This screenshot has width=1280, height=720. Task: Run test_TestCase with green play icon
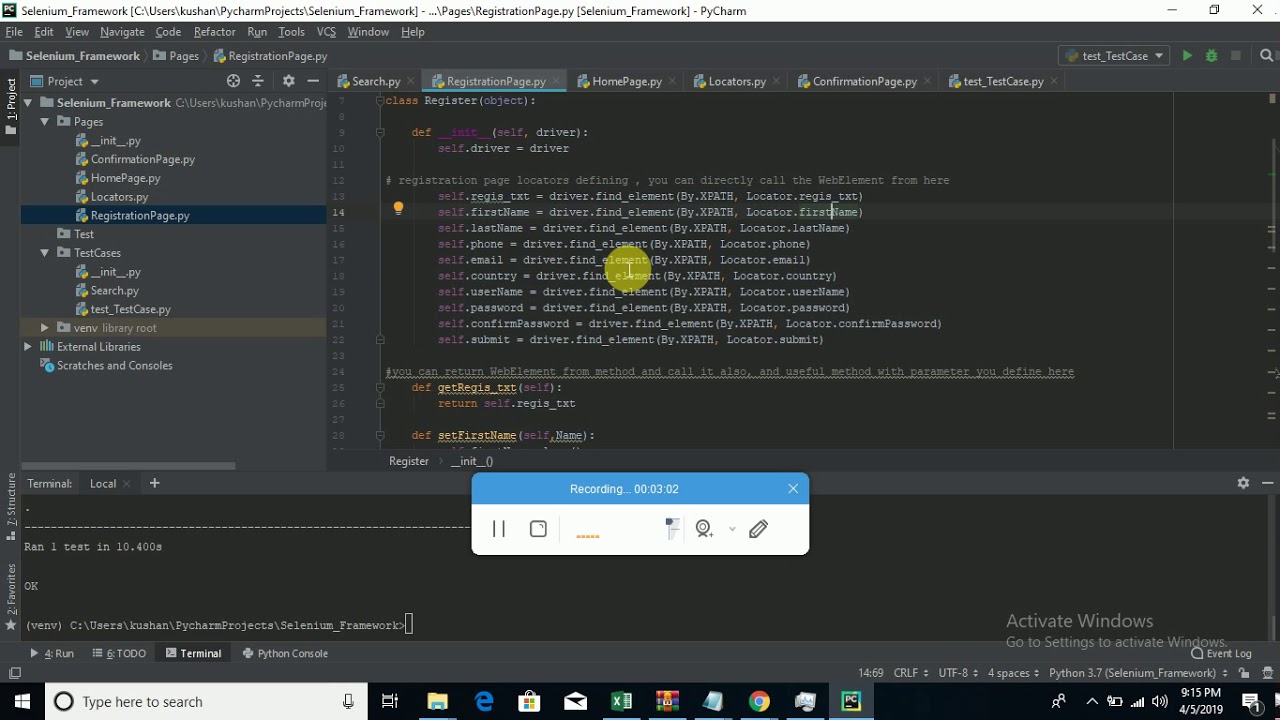1187,56
